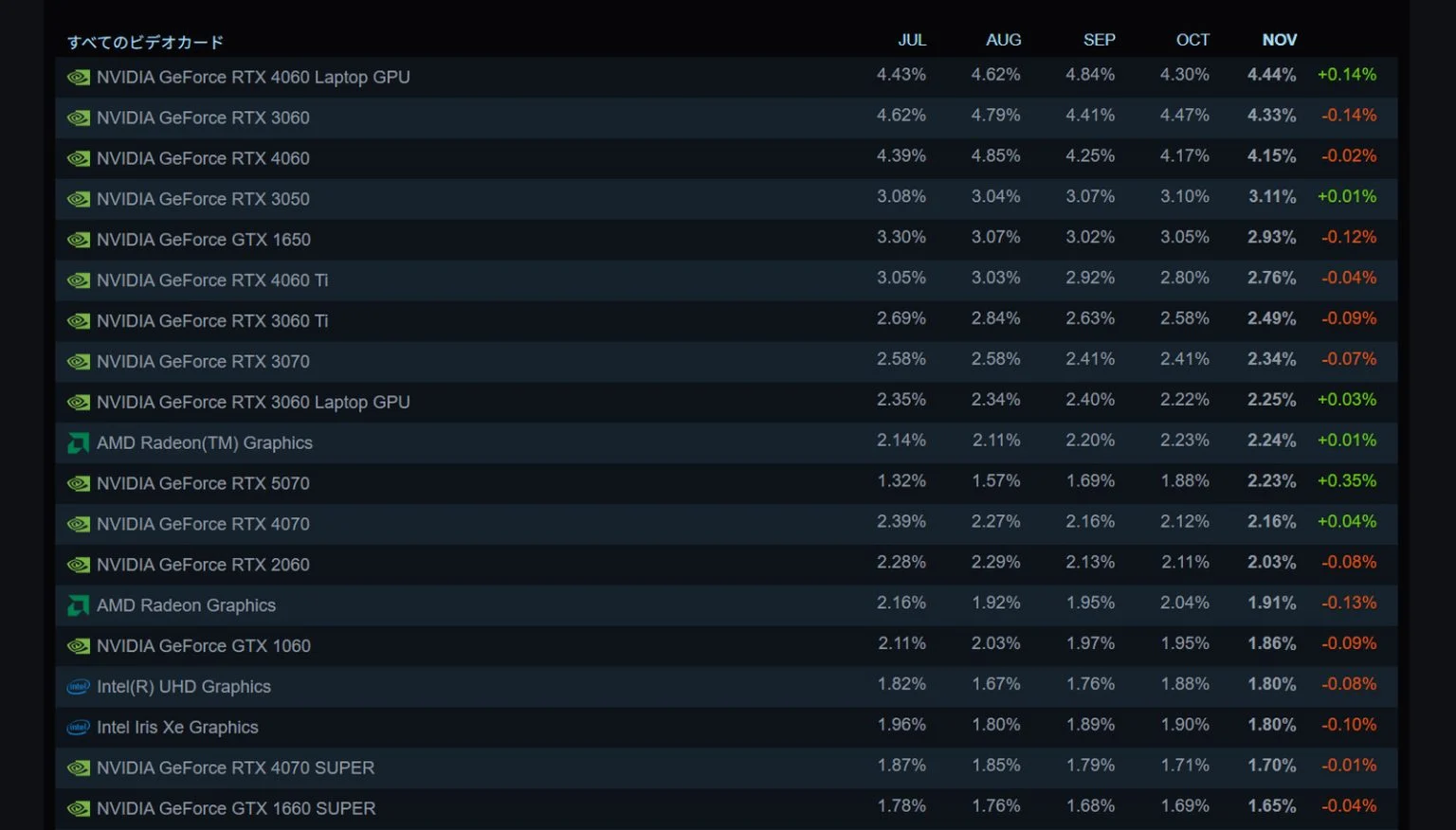Select the JUL column header
Screen dimensions: 1456x830
913,40
